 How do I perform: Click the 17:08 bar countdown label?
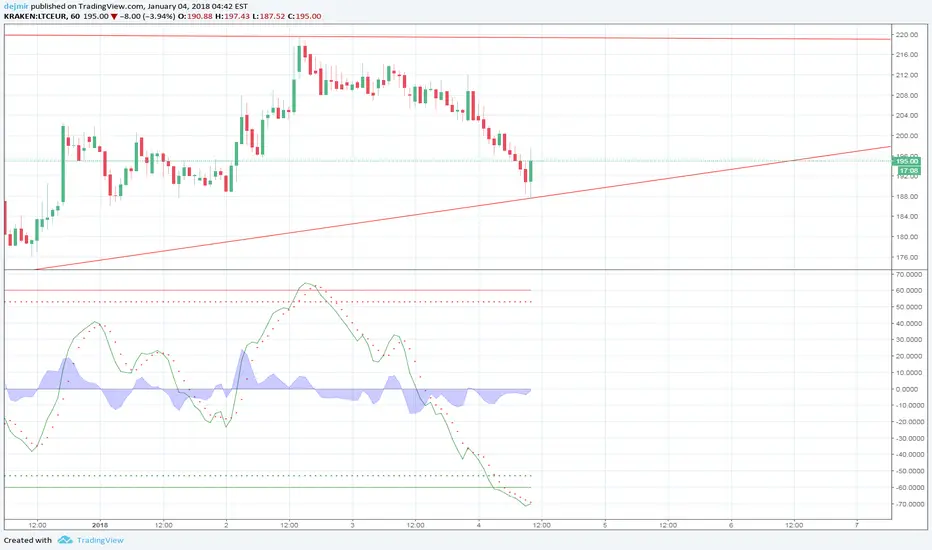908,171
